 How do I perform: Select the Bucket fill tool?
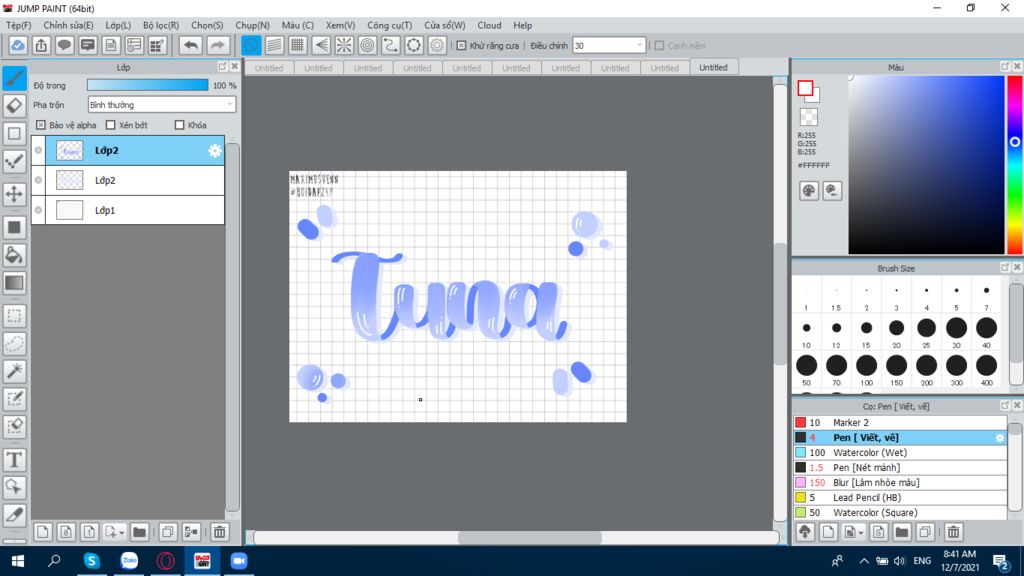(x=14, y=255)
